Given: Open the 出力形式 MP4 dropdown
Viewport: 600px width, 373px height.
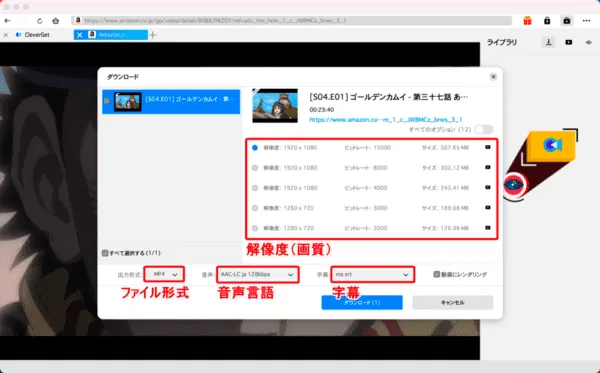Looking at the screenshot, I should coord(165,274).
